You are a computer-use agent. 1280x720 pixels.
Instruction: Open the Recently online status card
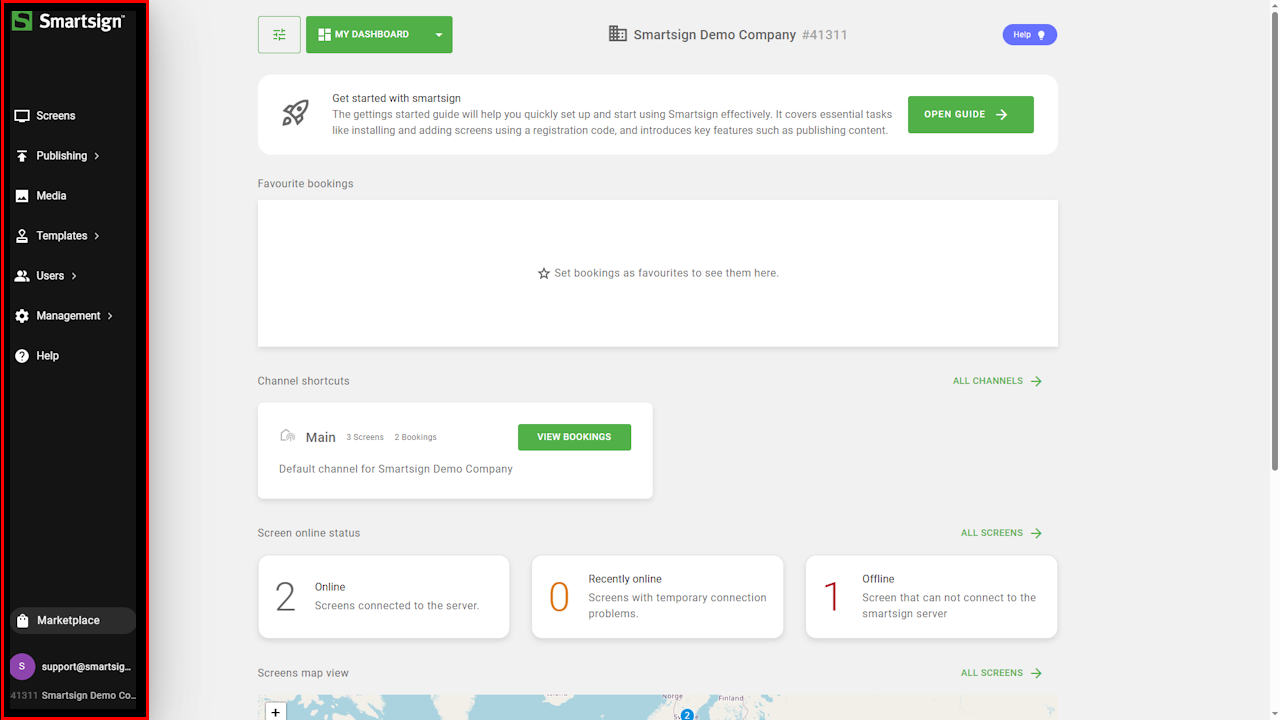click(x=657, y=597)
